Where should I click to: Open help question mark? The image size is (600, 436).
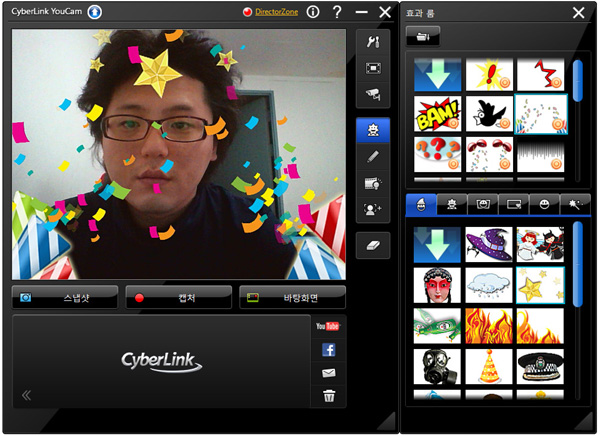click(337, 12)
